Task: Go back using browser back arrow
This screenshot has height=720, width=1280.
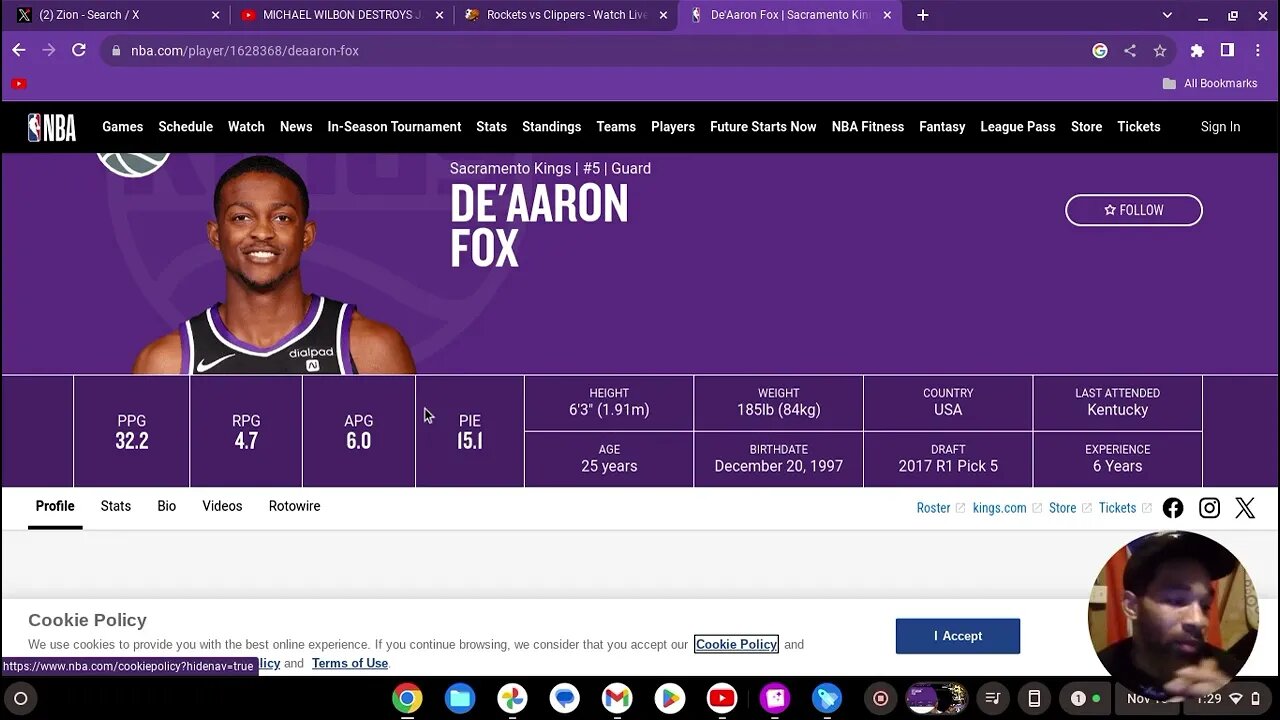Action: click(x=19, y=50)
